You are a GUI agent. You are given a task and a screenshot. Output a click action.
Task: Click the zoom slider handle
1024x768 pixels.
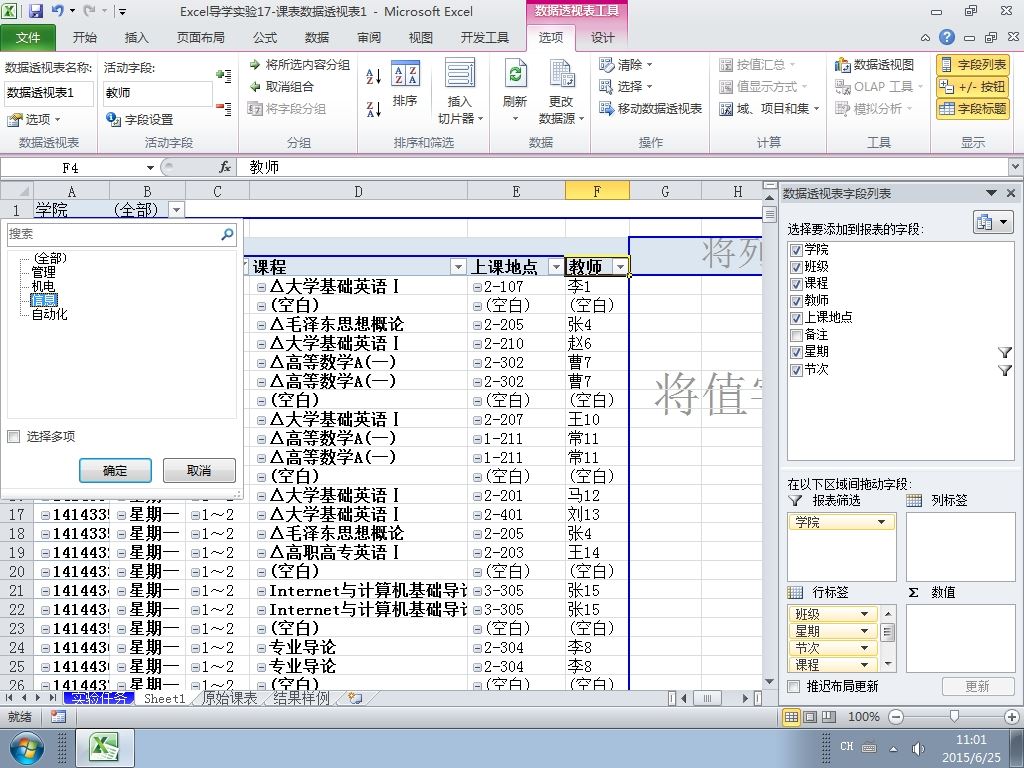tap(954, 717)
